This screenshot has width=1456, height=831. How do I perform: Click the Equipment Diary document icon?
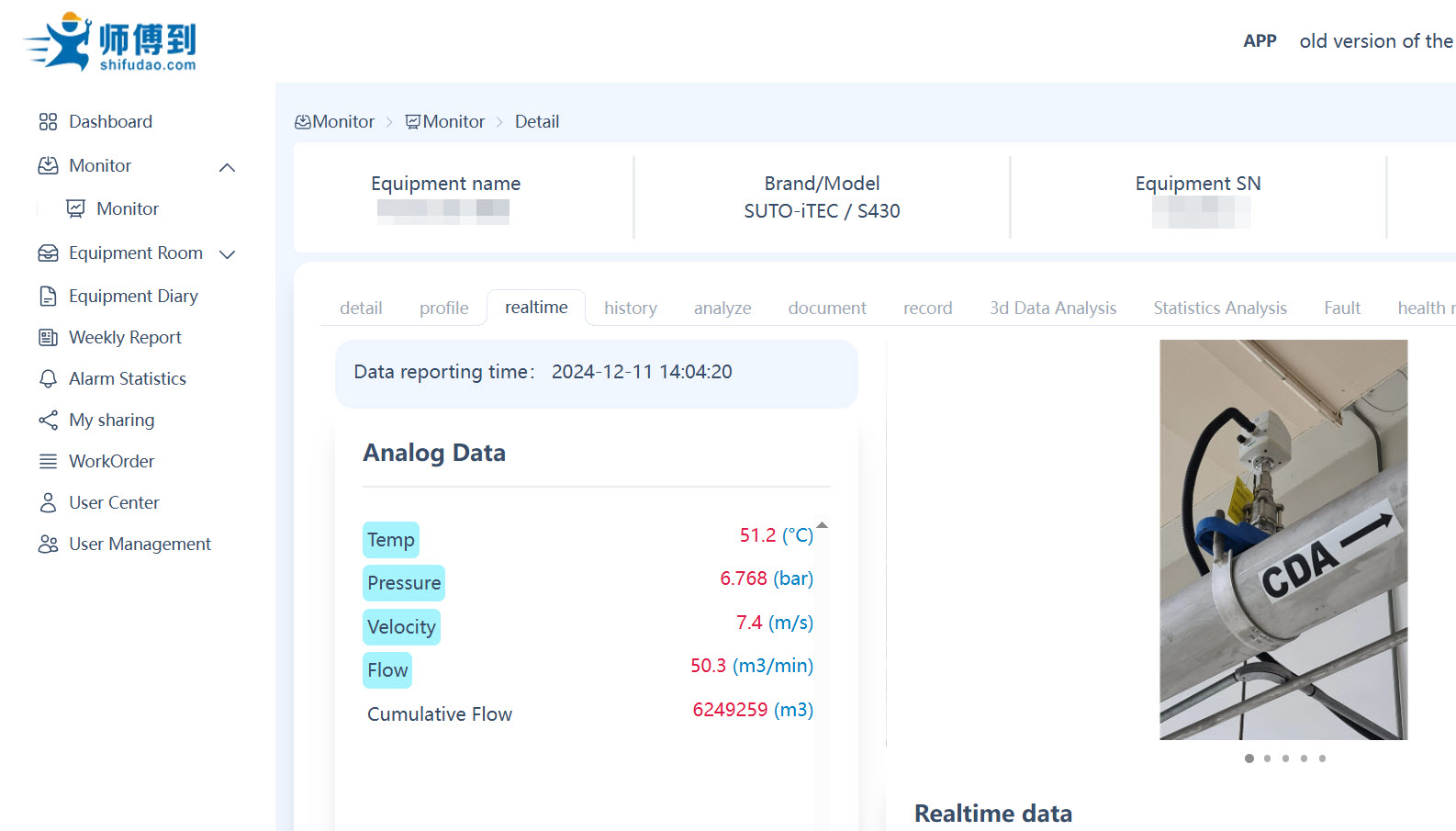[48, 296]
